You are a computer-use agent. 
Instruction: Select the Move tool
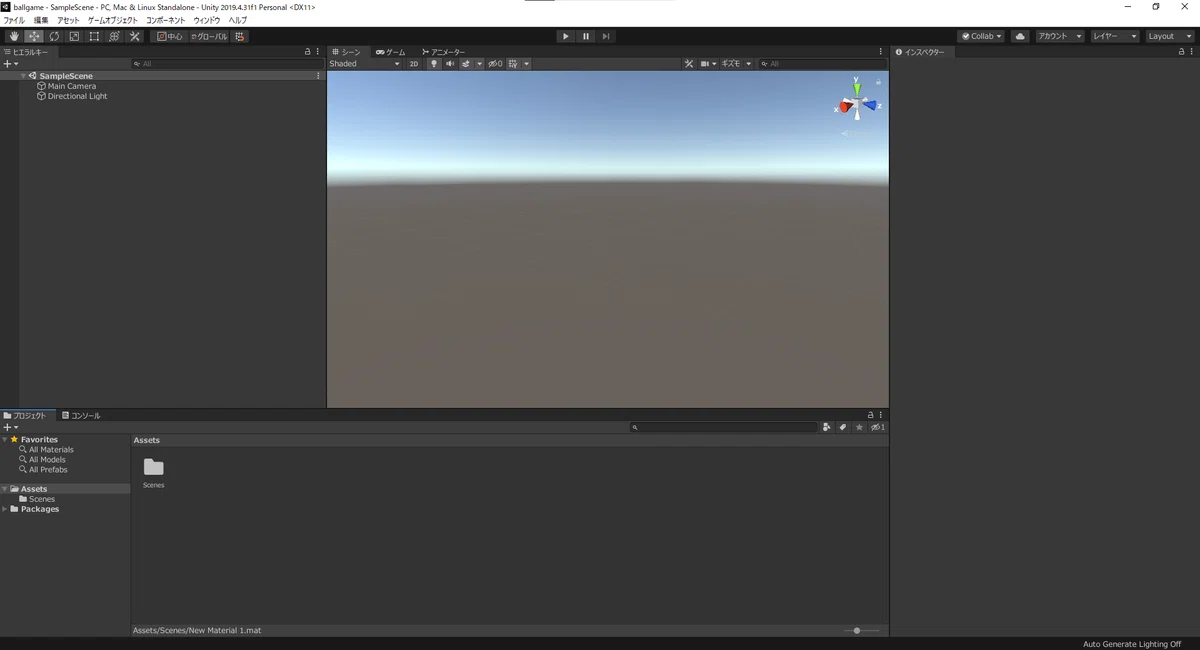[x=34, y=36]
